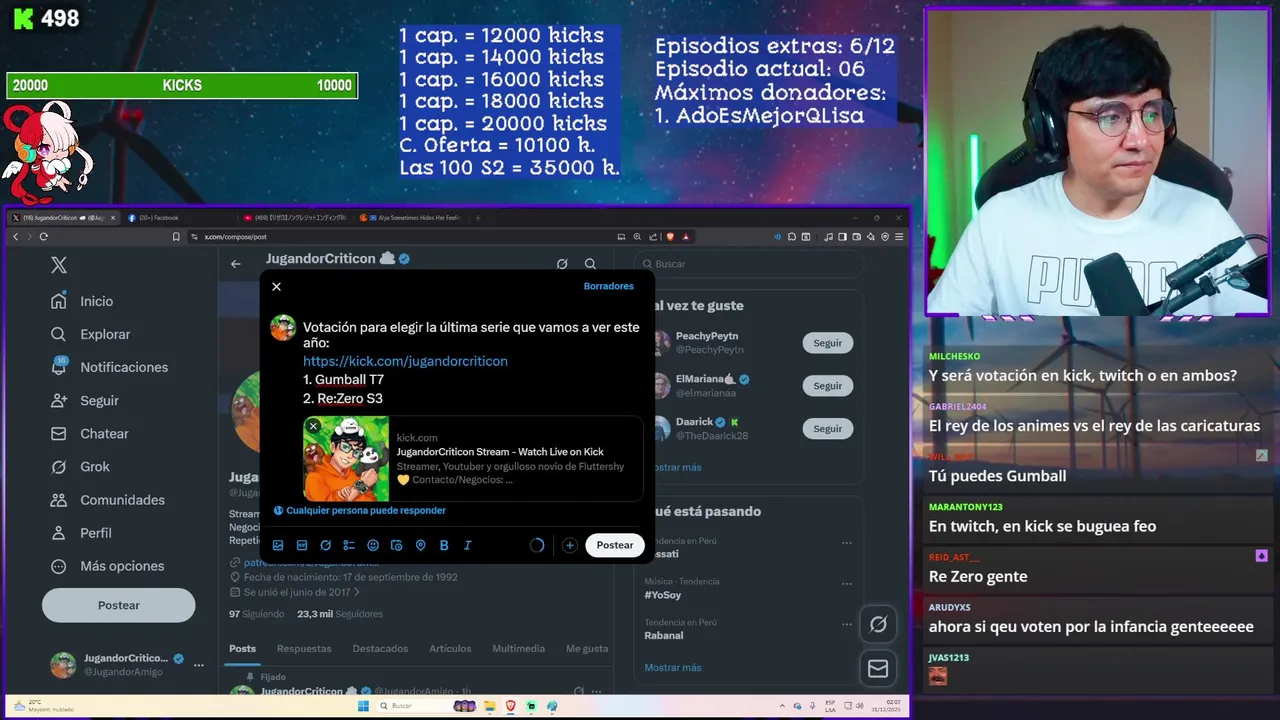Screen dimensions: 1280x720
Task: Click Mostrar más under the trends list
Action: click(673, 667)
